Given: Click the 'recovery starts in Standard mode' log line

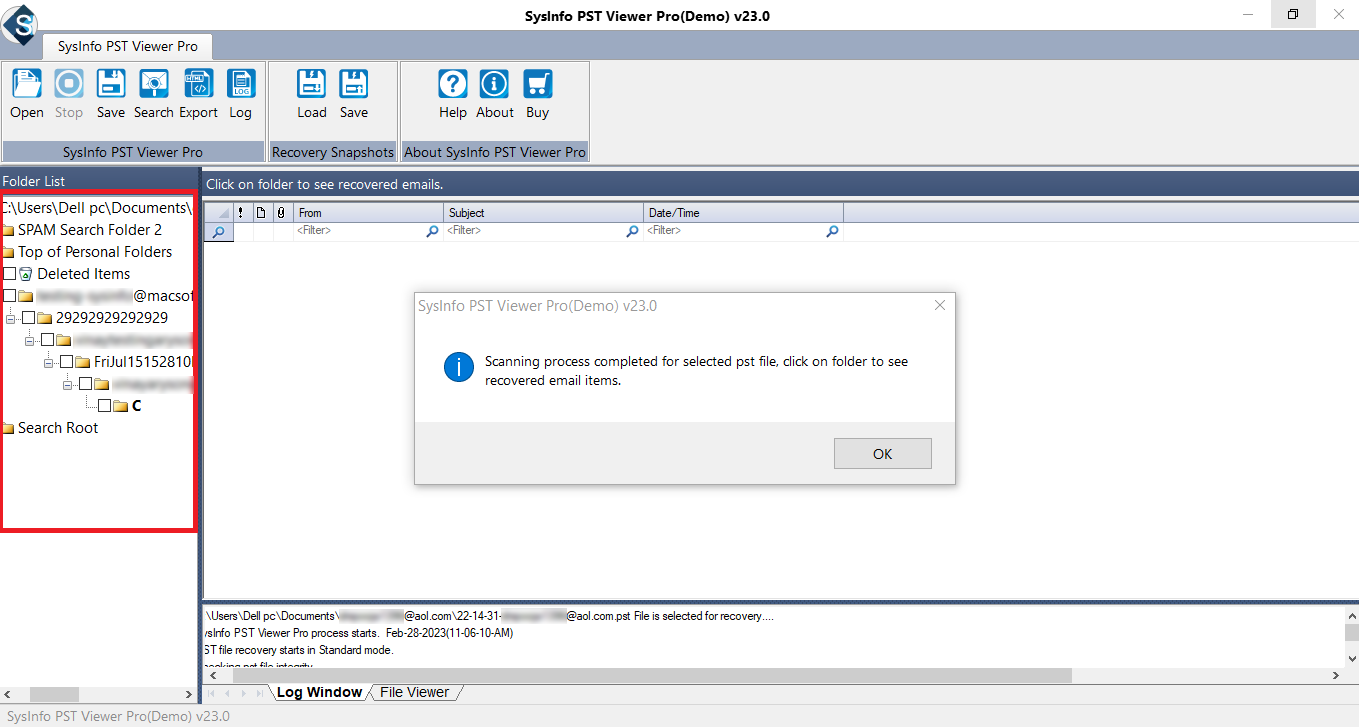Looking at the screenshot, I should point(299,650).
